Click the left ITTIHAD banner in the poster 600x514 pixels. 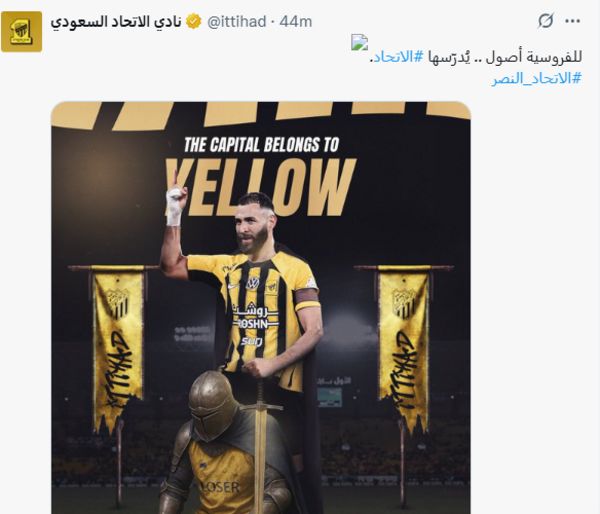click(117, 344)
